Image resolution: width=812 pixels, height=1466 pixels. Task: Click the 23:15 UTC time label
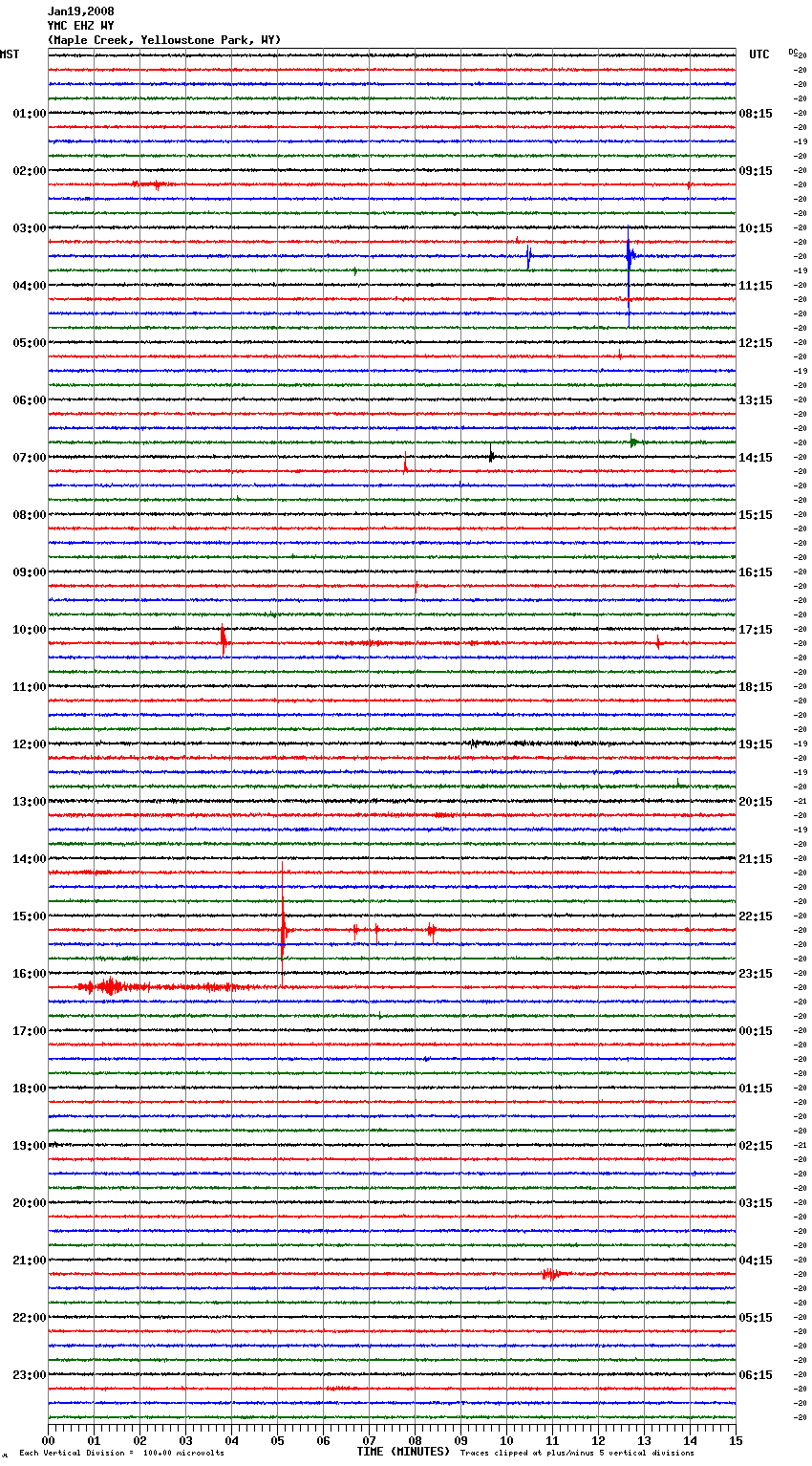pos(756,974)
